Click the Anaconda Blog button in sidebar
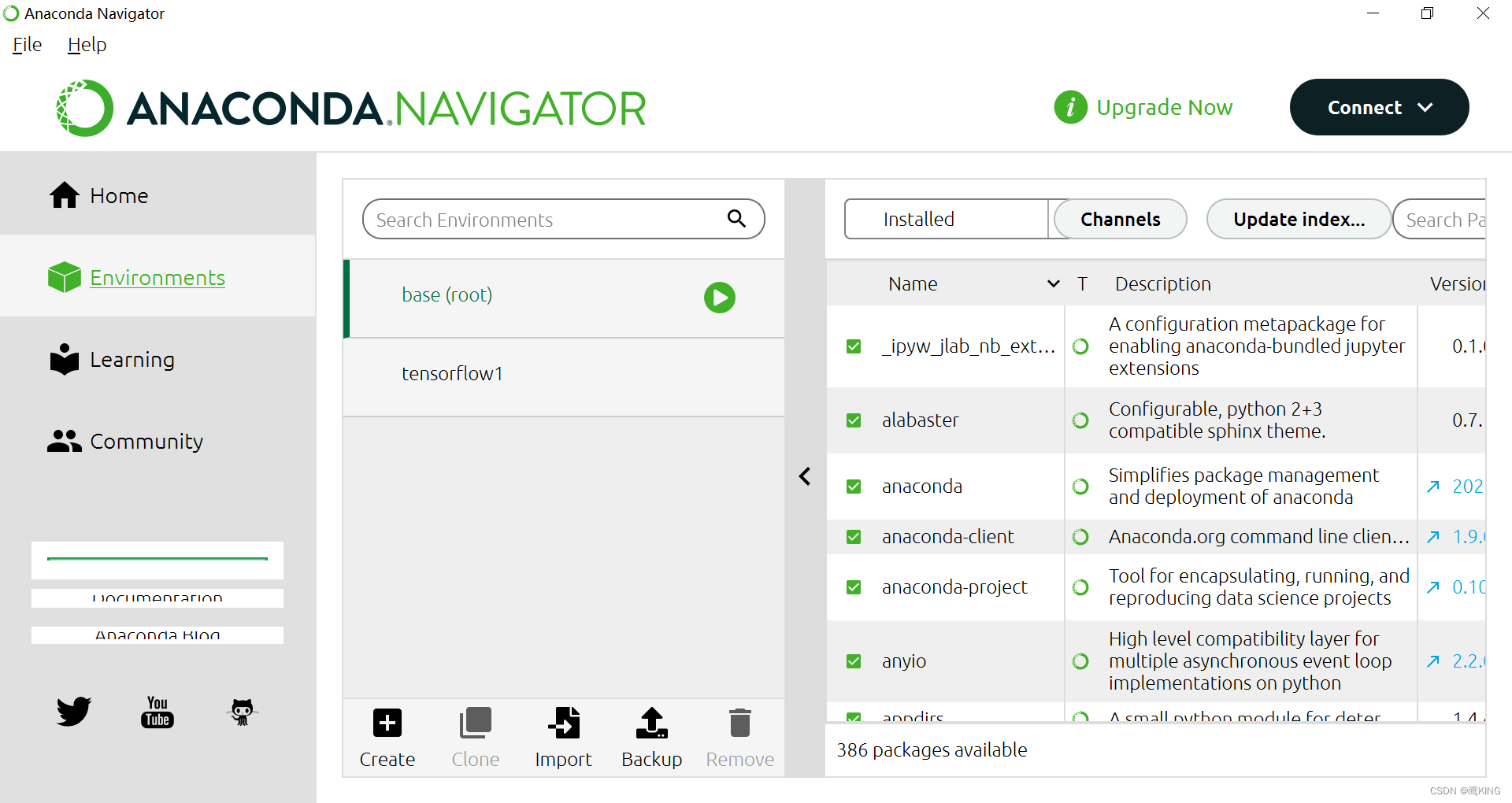The image size is (1512, 803). coord(157,635)
